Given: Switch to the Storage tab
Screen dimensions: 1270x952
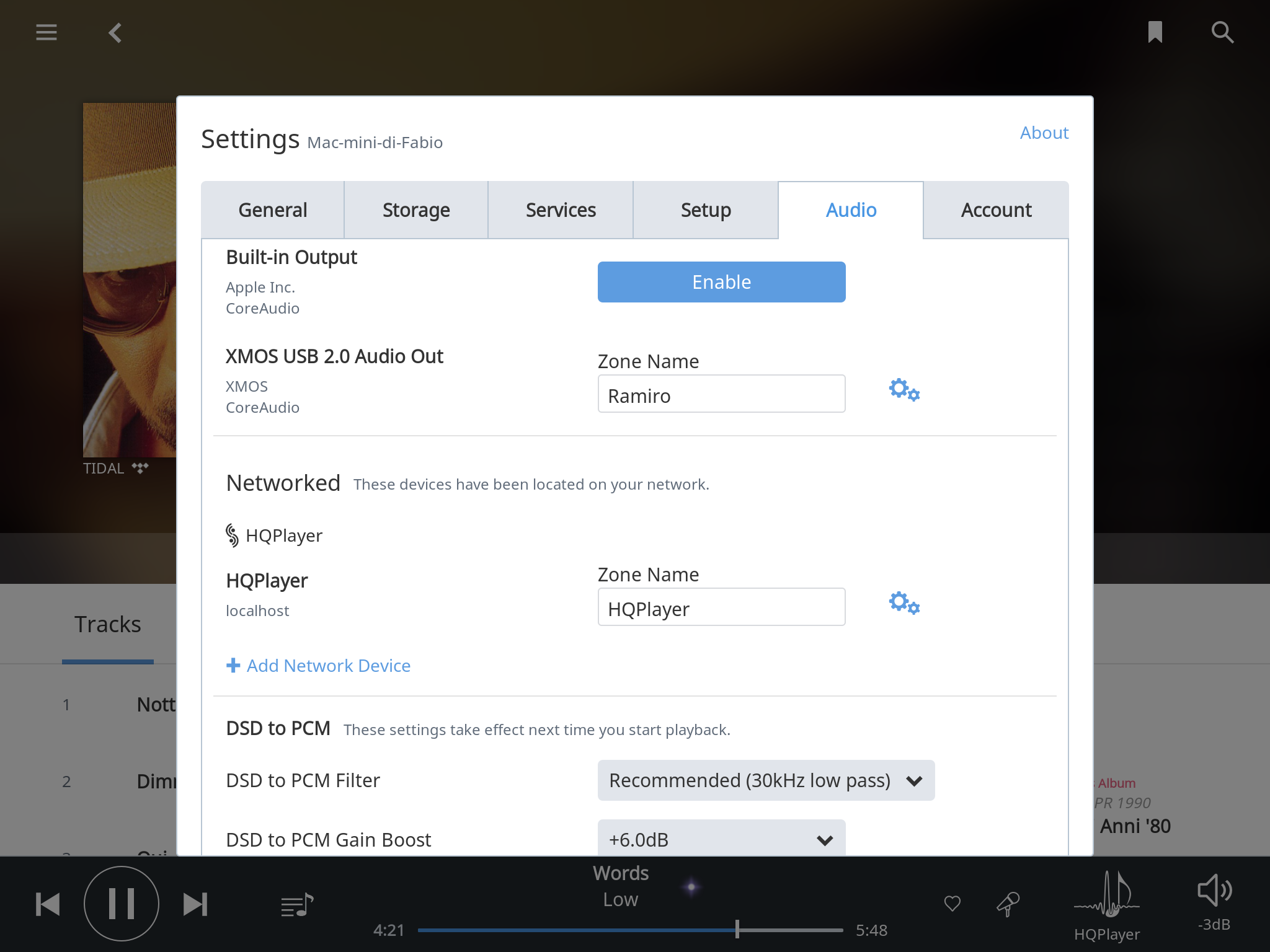Looking at the screenshot, I should (x=416, y=210).
